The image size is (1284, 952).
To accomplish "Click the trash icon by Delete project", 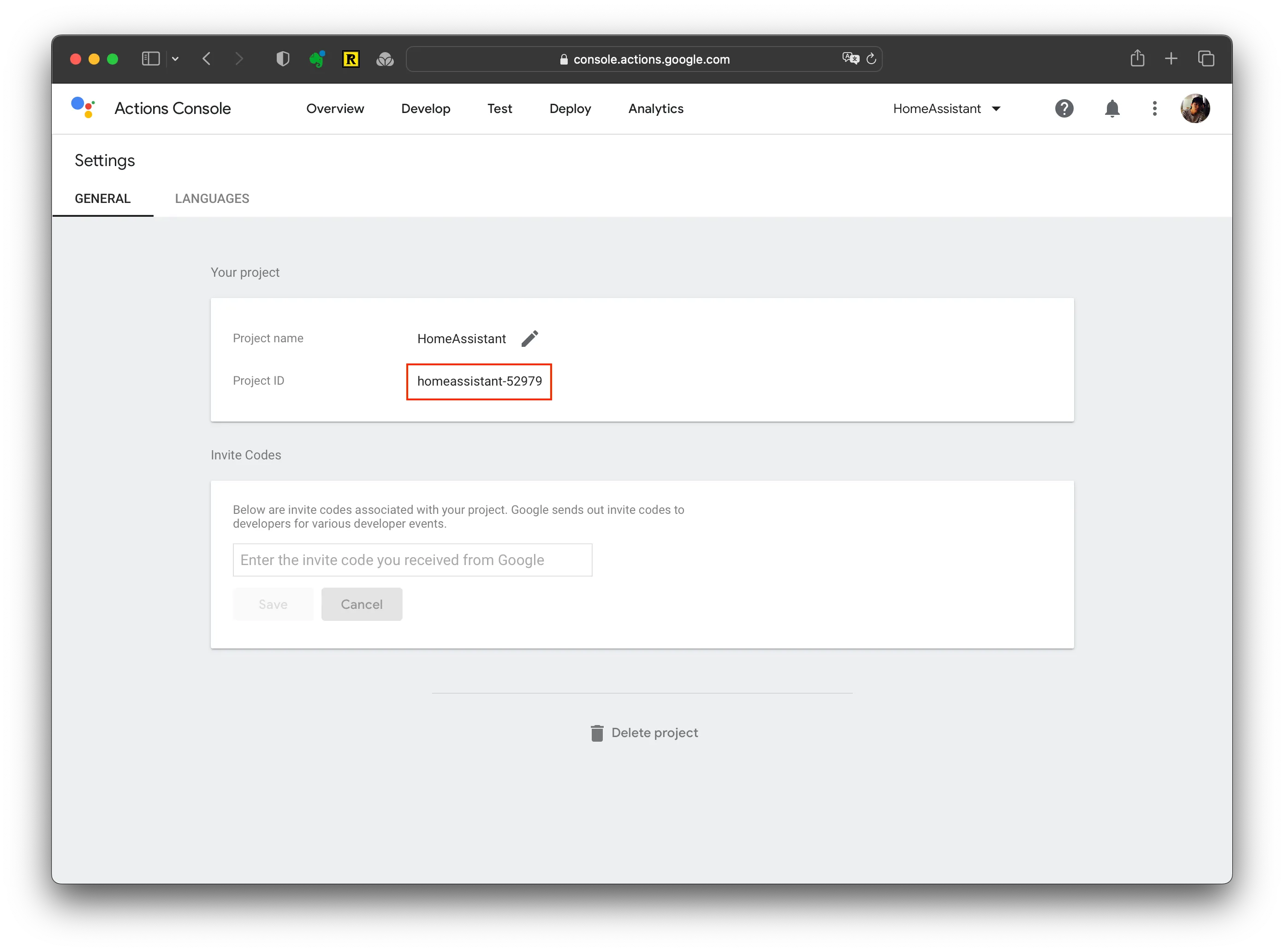I will click(x=596, y=732).
